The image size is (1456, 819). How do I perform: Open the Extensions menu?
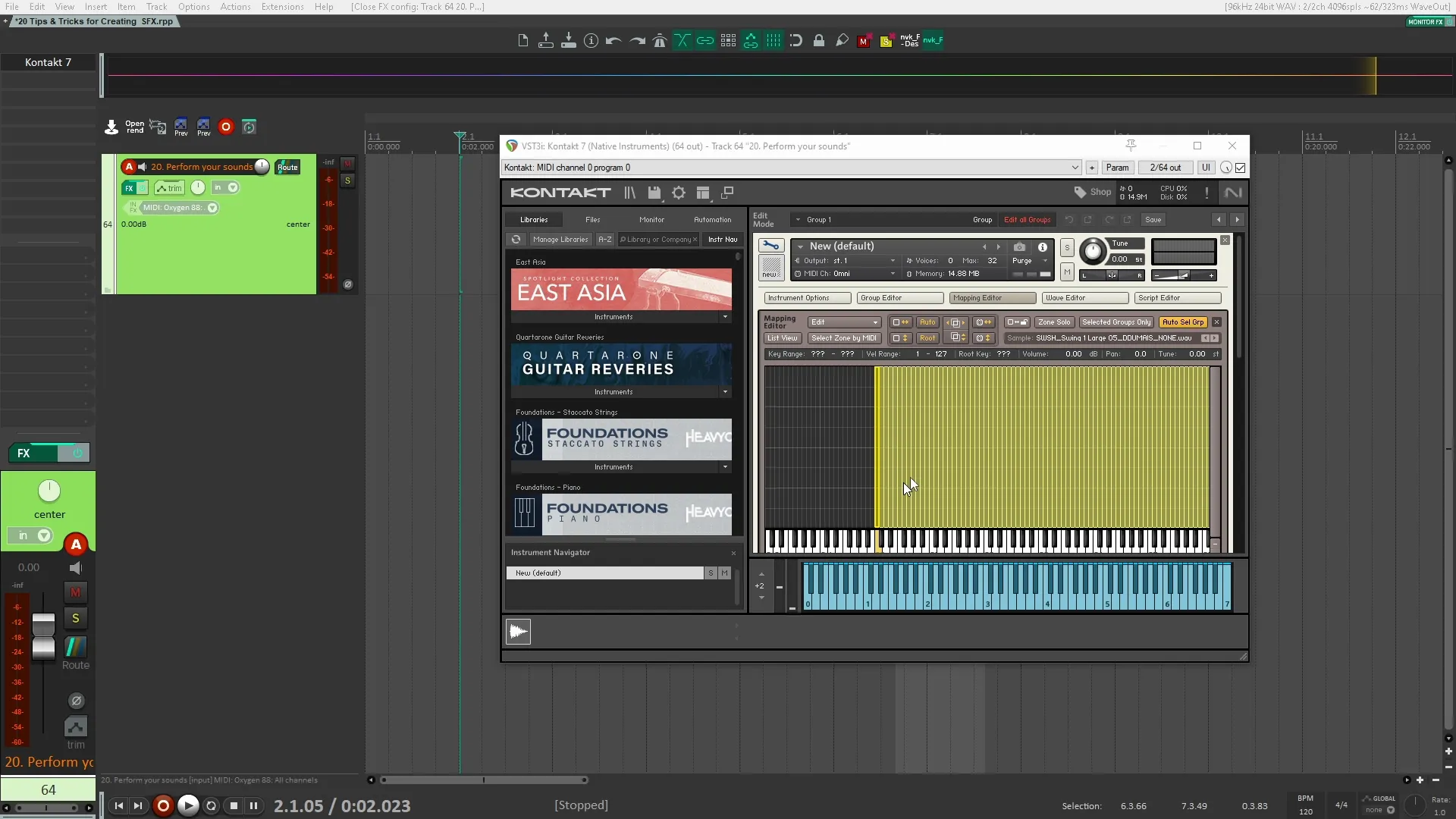click(282, 7)
